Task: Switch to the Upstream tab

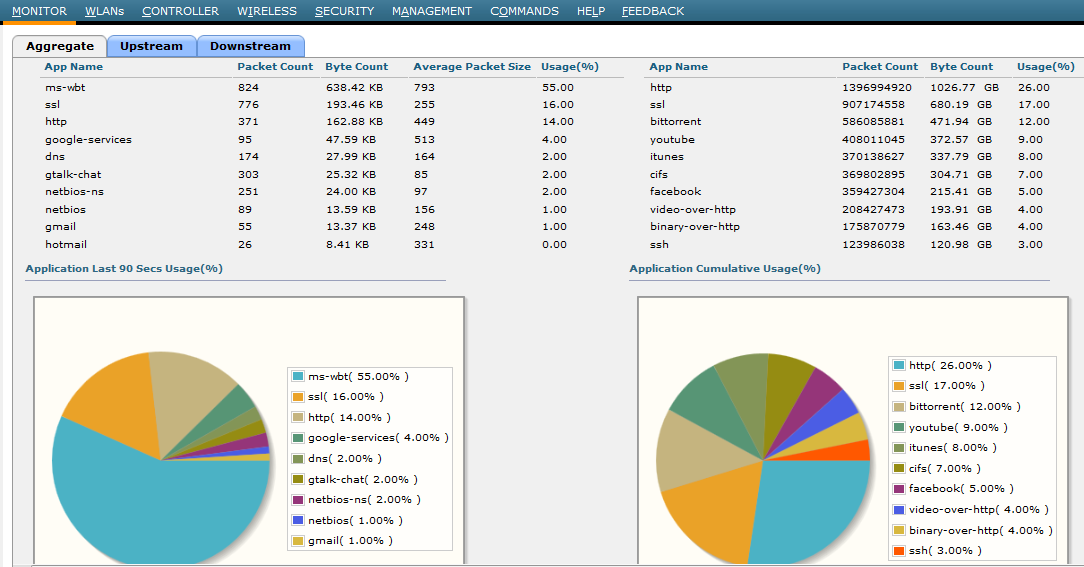Action: click(x=151, y=46)
